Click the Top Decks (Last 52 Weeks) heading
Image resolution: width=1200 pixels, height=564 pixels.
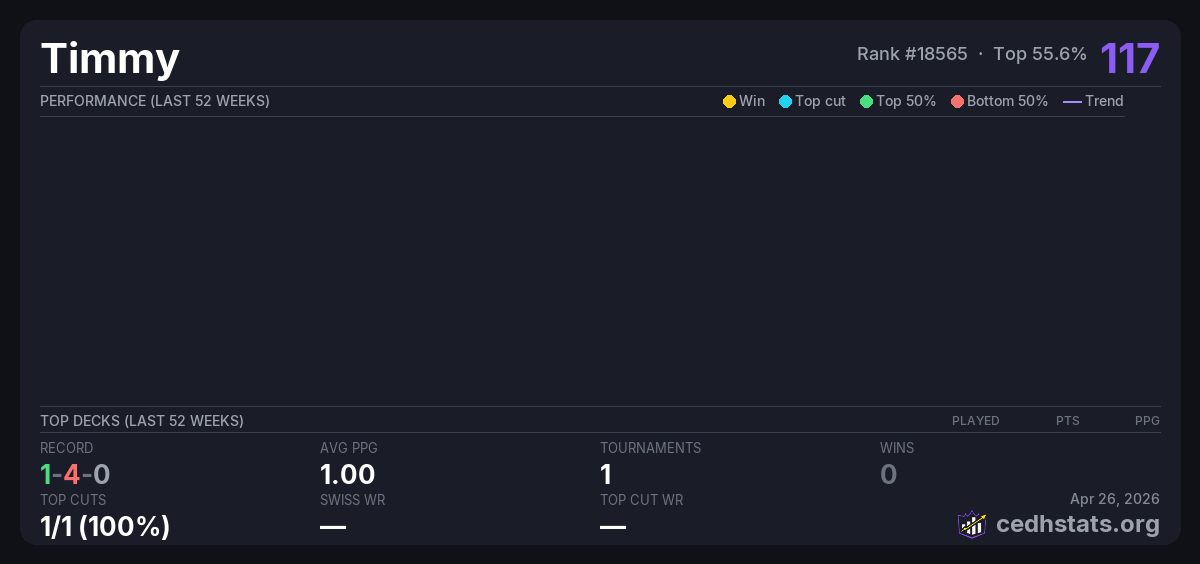coord(142,421)
